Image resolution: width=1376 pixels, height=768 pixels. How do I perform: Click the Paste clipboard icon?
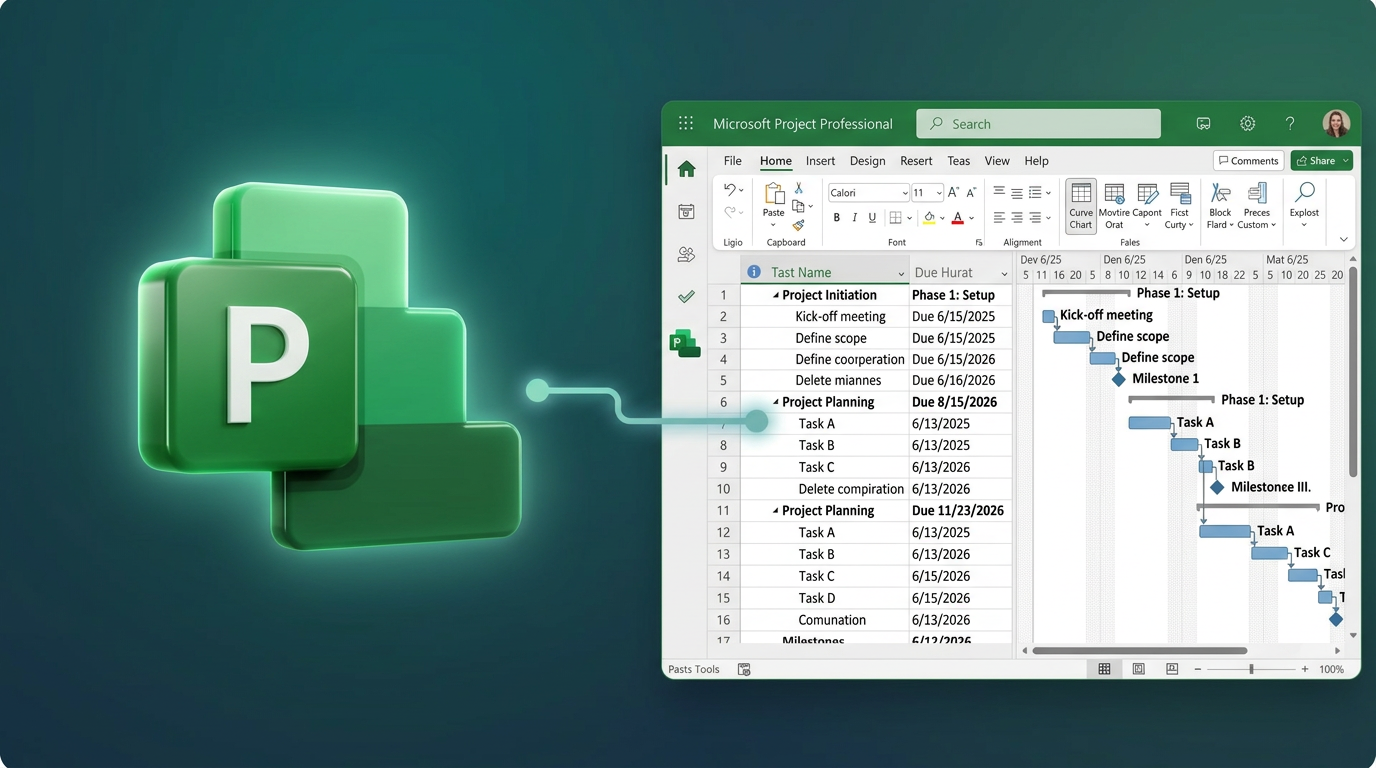click(x=774, y=194)
